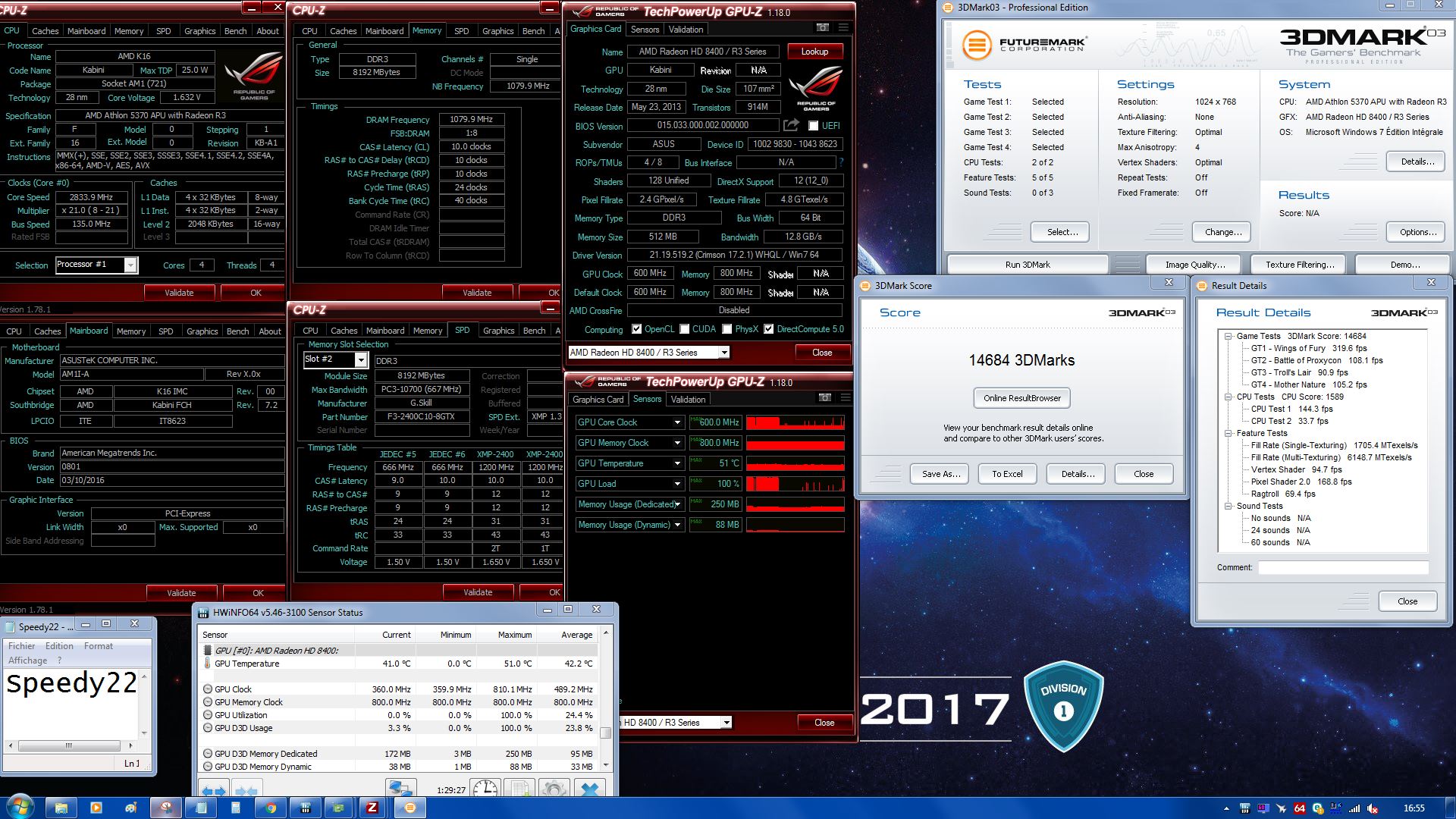Image resolution: width=1456 pixels, height=819 pixels.
Task: Click Notepad horizontal scrollbar thumb
Action: point(67,745)
